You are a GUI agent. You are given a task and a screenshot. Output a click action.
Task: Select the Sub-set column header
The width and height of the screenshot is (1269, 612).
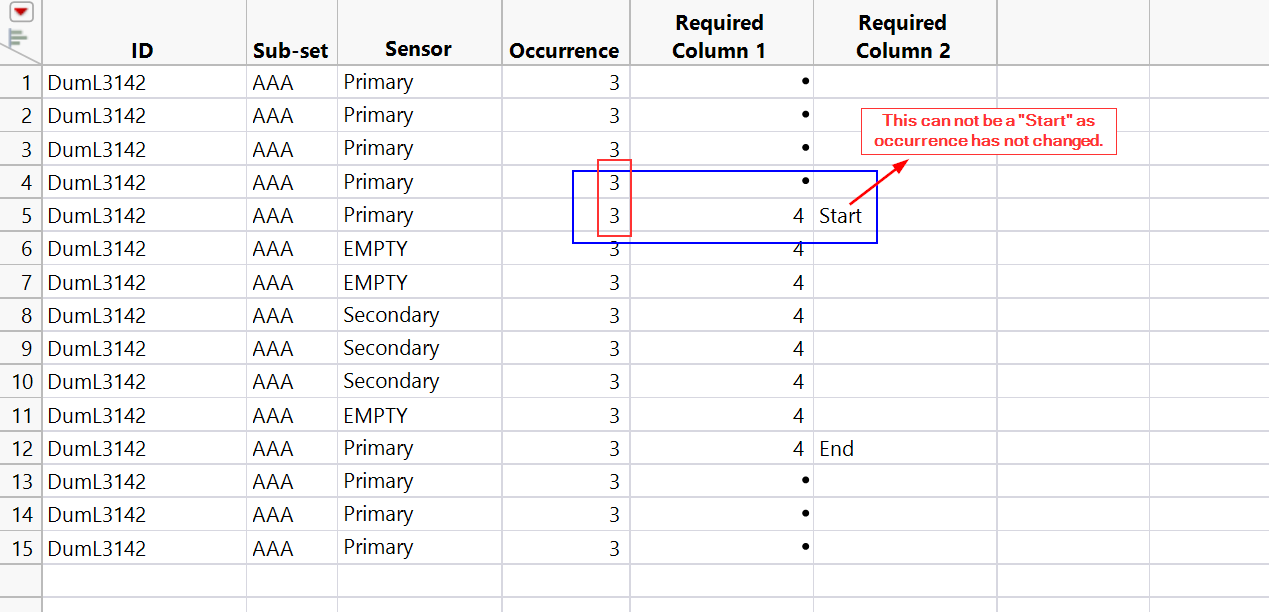coord(290,50)
